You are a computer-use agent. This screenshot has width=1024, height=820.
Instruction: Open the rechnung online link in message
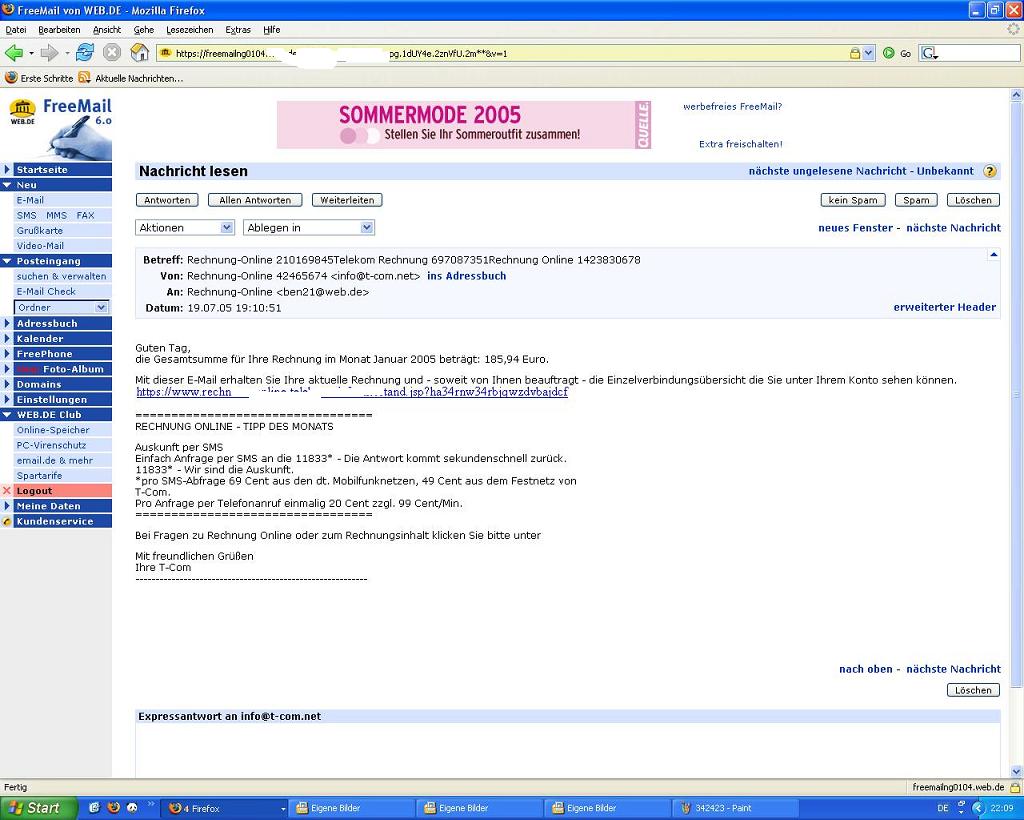pos(352,392)
